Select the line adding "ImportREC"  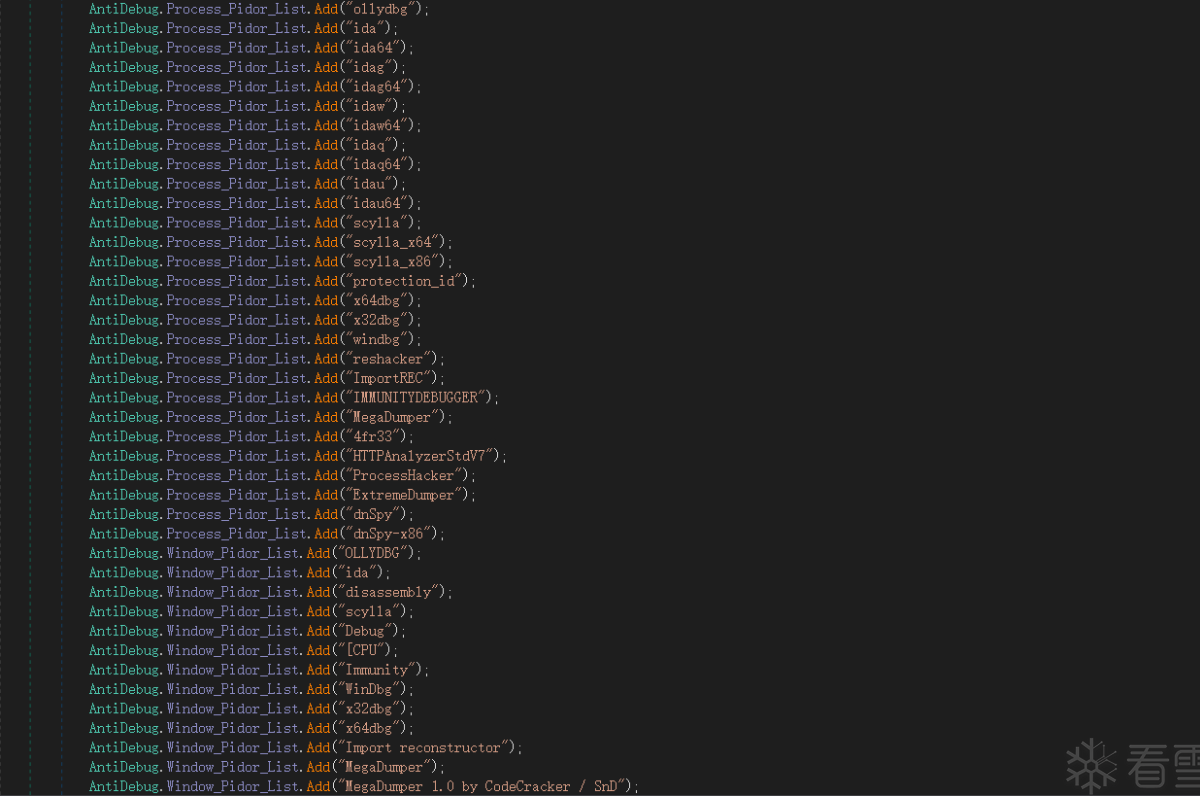click(267, 379)
